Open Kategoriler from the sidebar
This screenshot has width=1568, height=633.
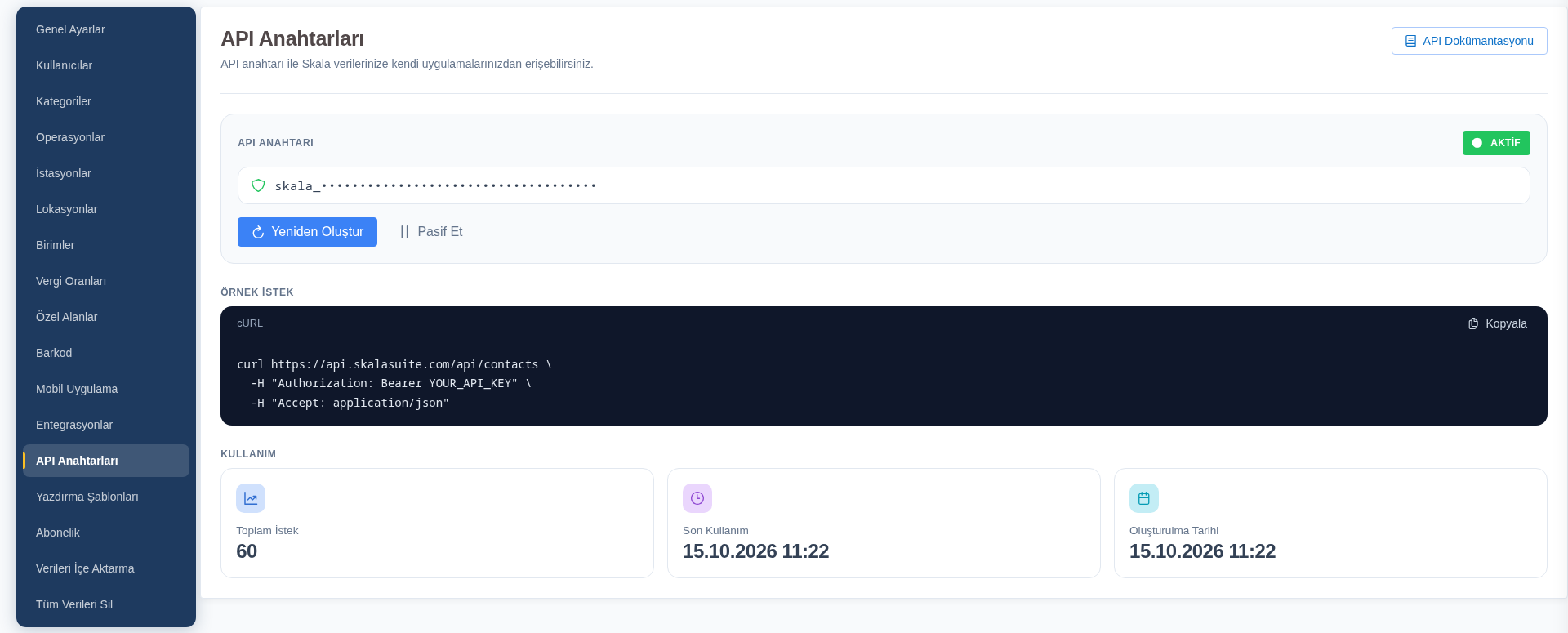(x=106, y=101)
